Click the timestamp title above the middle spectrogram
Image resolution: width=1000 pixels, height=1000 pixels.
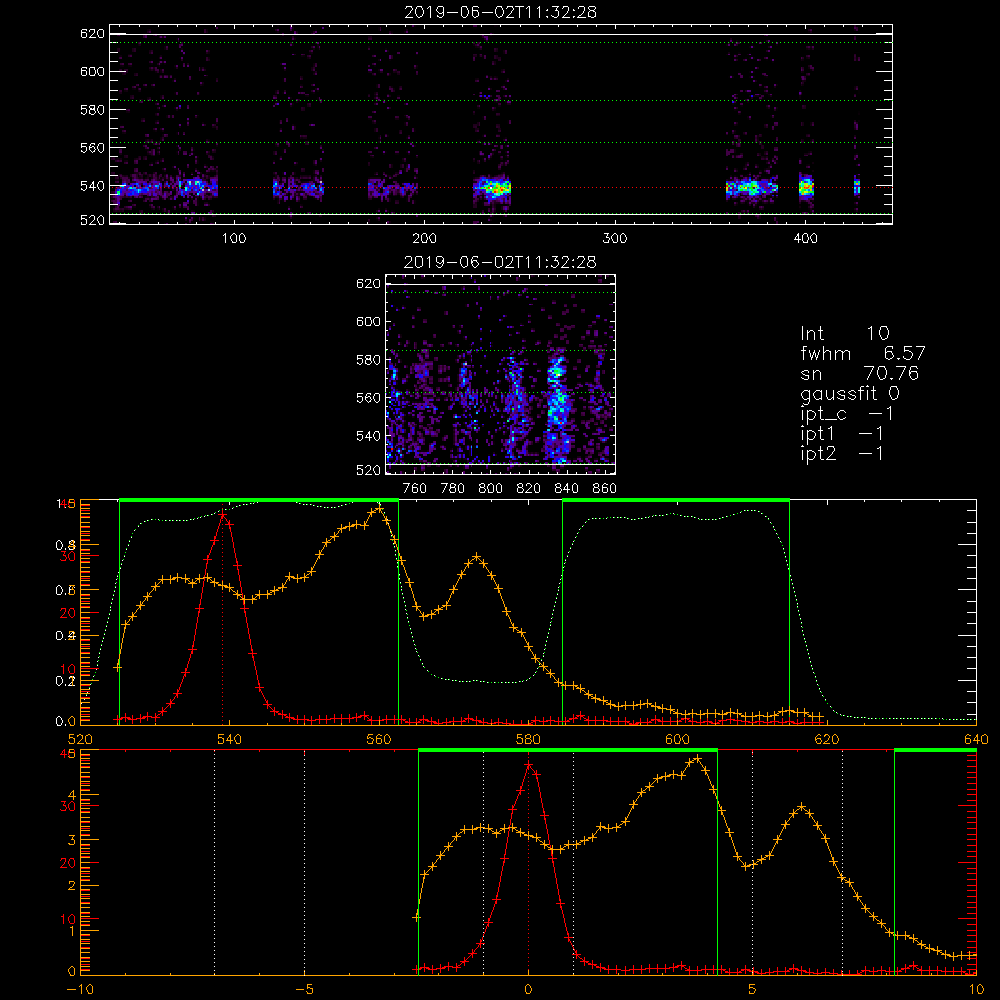tap(501, 262)
